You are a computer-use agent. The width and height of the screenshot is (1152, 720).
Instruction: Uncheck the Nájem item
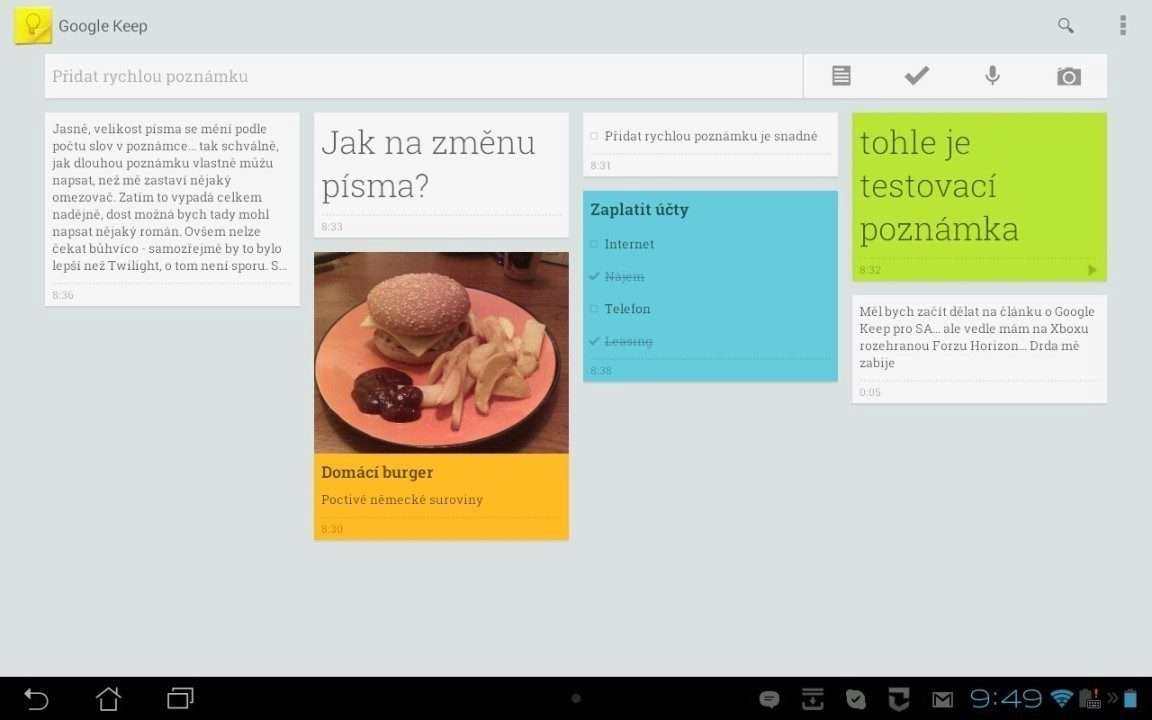point(594,276)
